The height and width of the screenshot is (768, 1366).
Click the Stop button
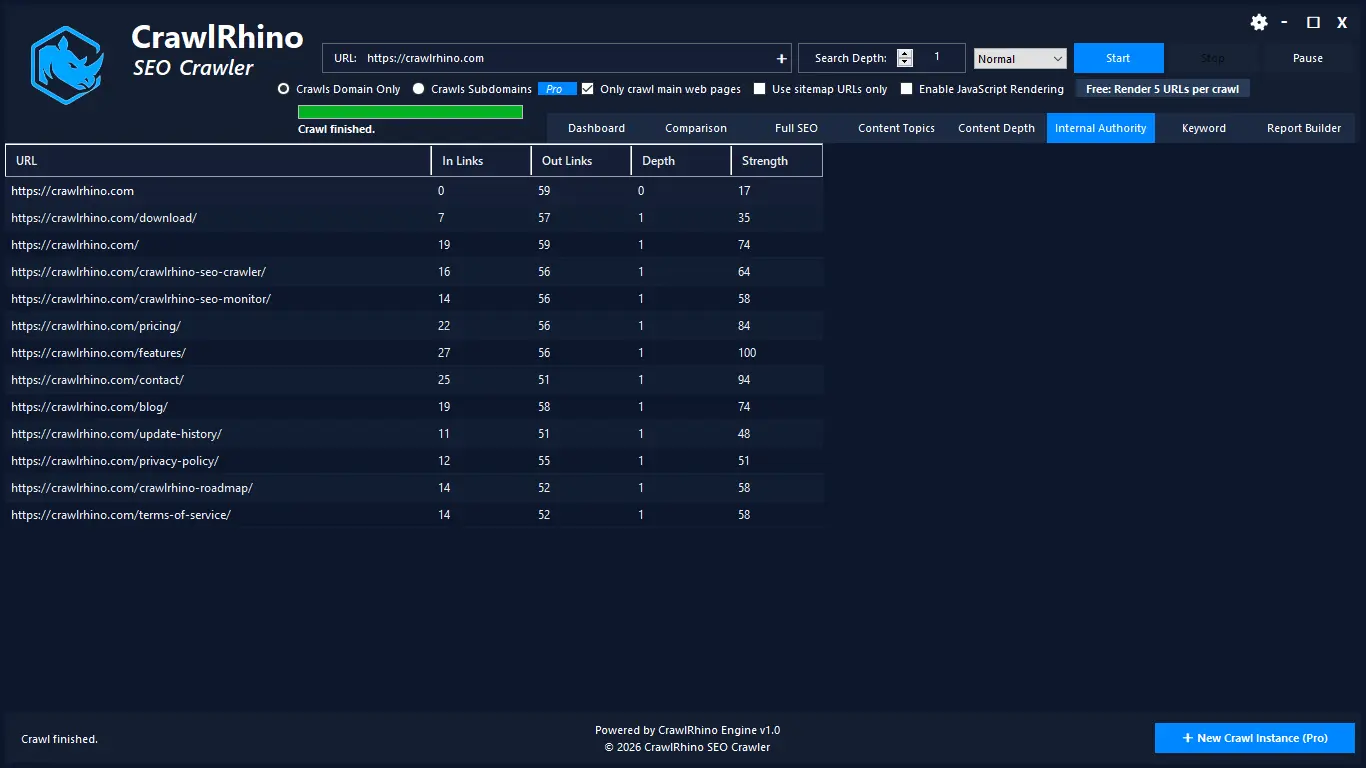click(x=1212, y=58)
